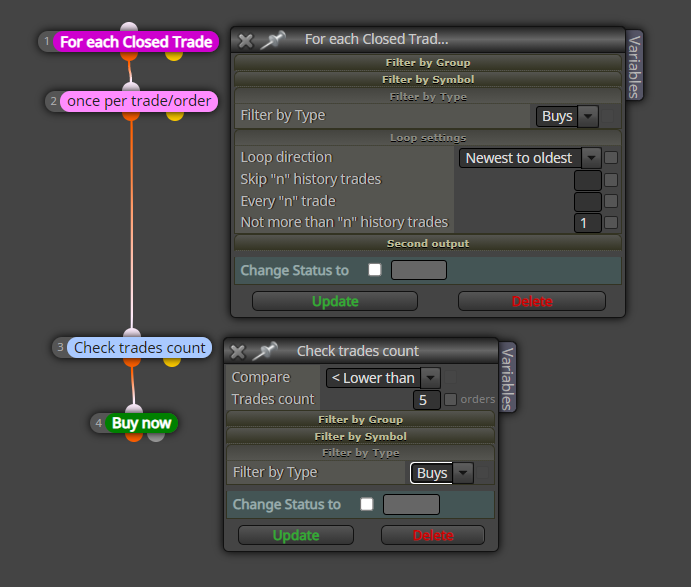691x587 pixels.
Task: Select the For each Closed Trade node
Action: (136, 42)
